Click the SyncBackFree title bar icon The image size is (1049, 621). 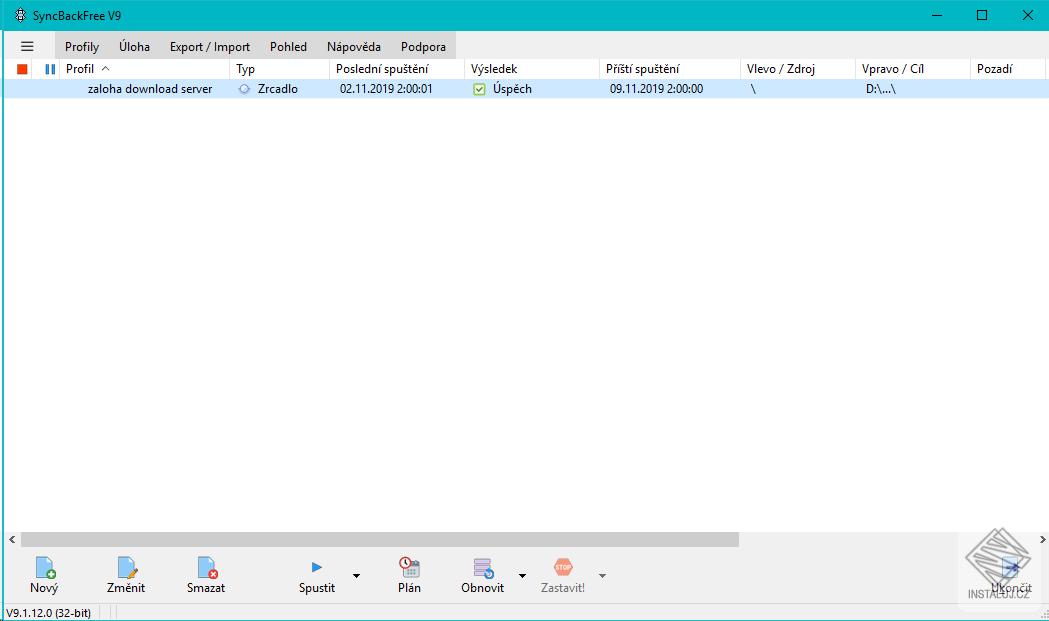(20, 15)
